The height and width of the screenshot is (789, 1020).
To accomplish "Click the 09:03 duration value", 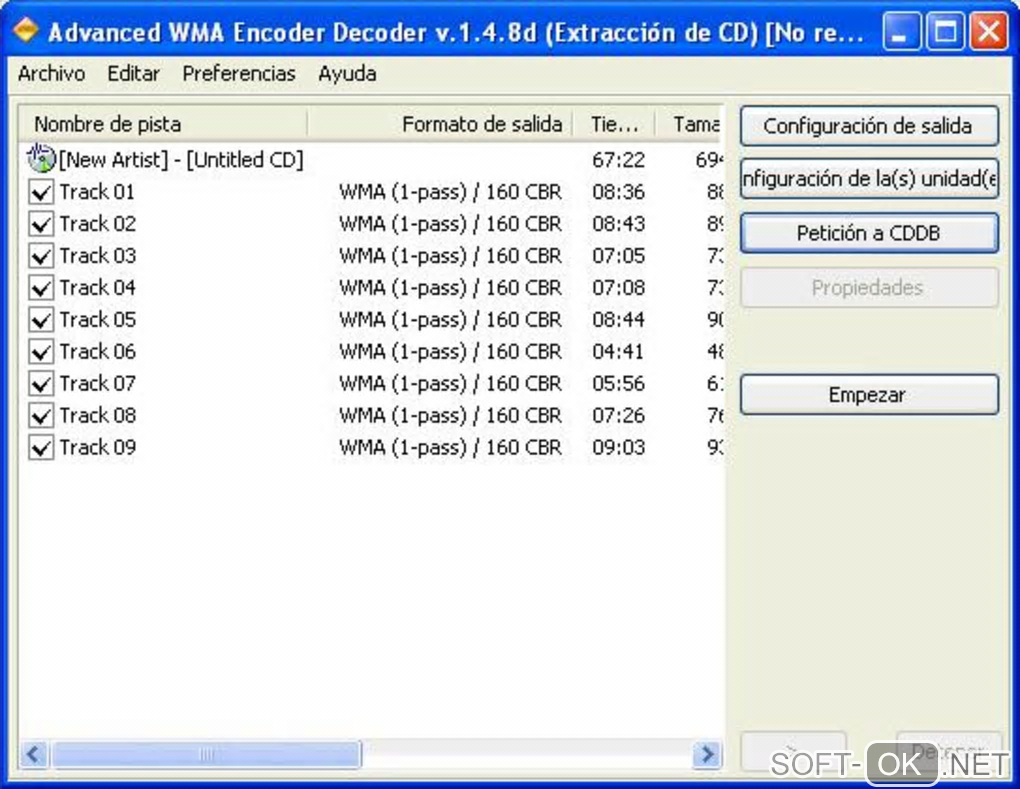I will tap(618, 447).
